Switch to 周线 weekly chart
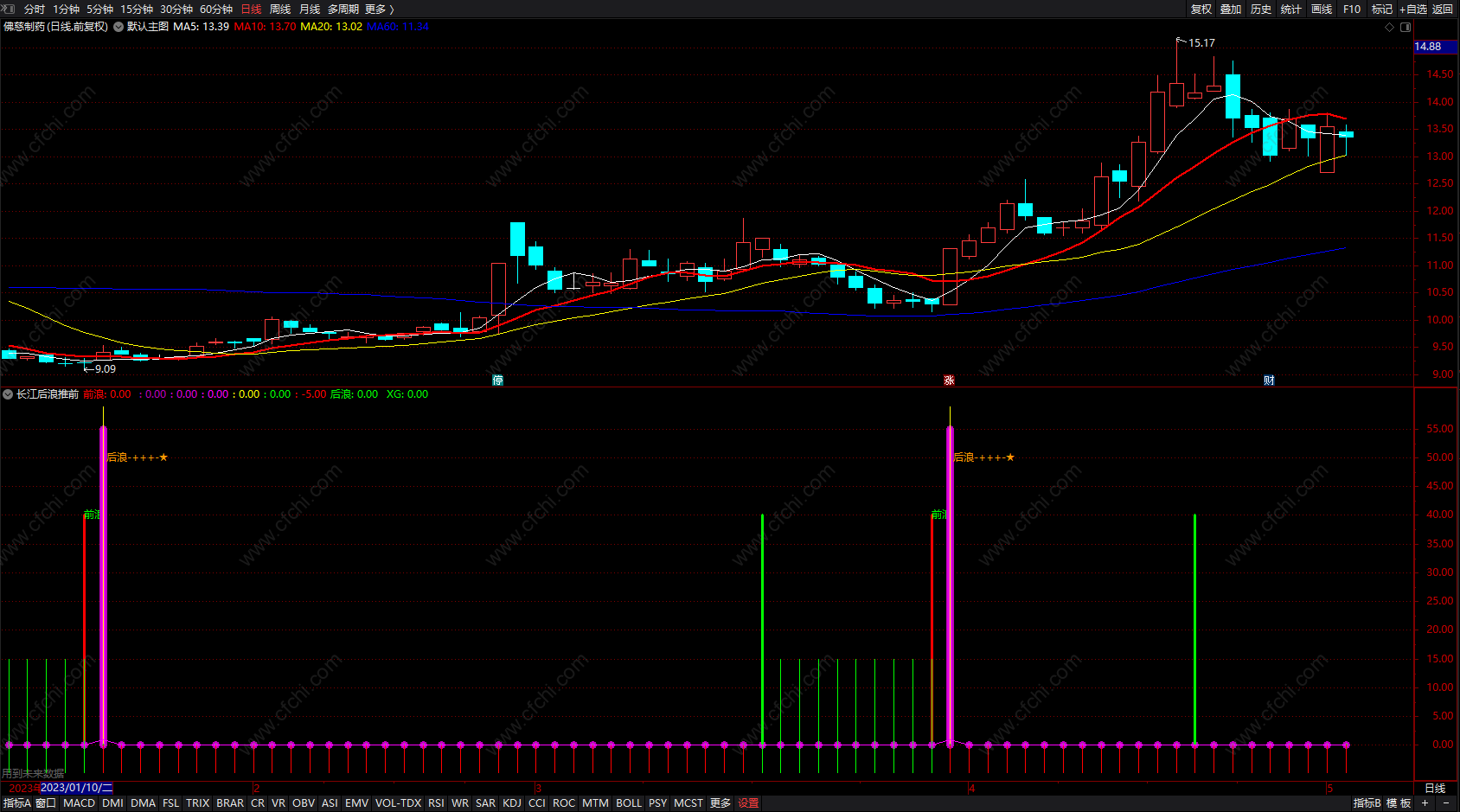Viewport: 1460px width, 812px height. pos(280,9)
